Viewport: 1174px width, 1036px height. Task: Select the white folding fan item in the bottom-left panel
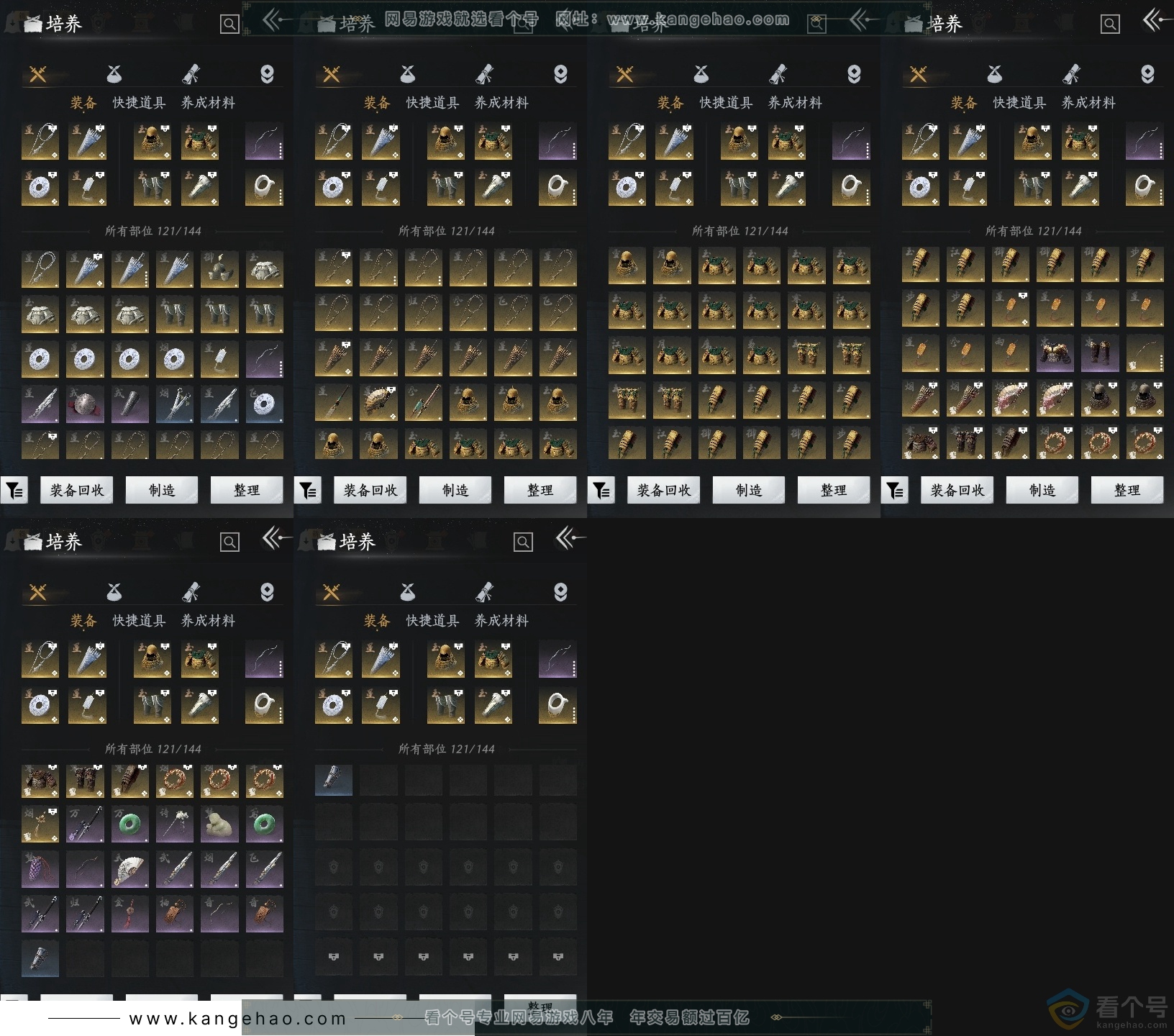pyautogui.click(x=130, y=869)
